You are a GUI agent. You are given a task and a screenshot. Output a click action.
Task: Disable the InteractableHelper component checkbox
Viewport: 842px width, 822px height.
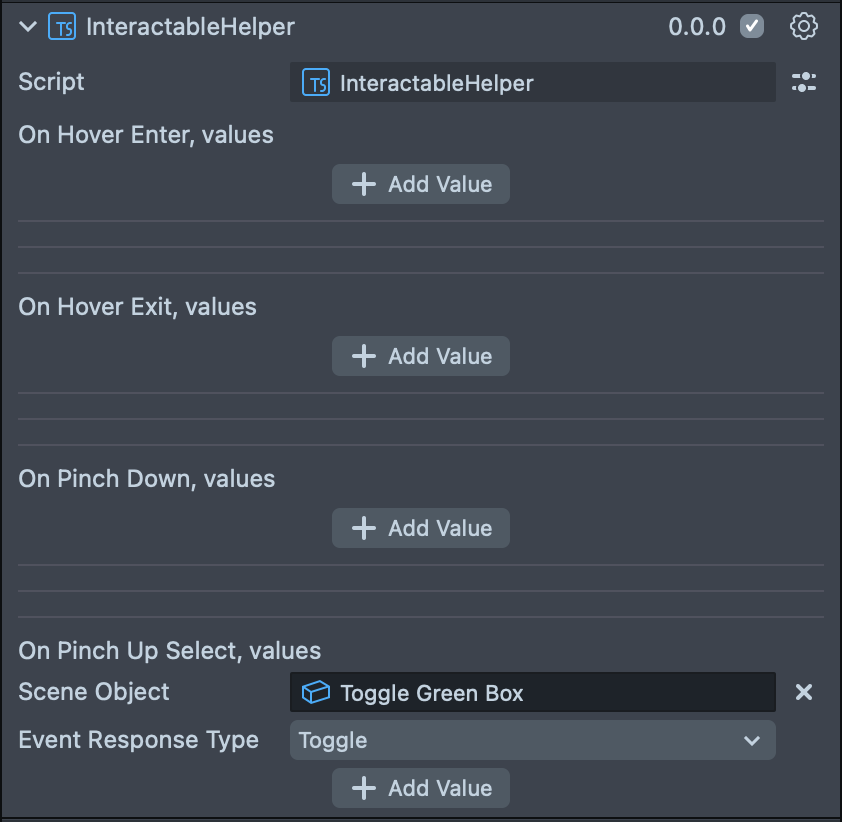(x=752, y=27)
